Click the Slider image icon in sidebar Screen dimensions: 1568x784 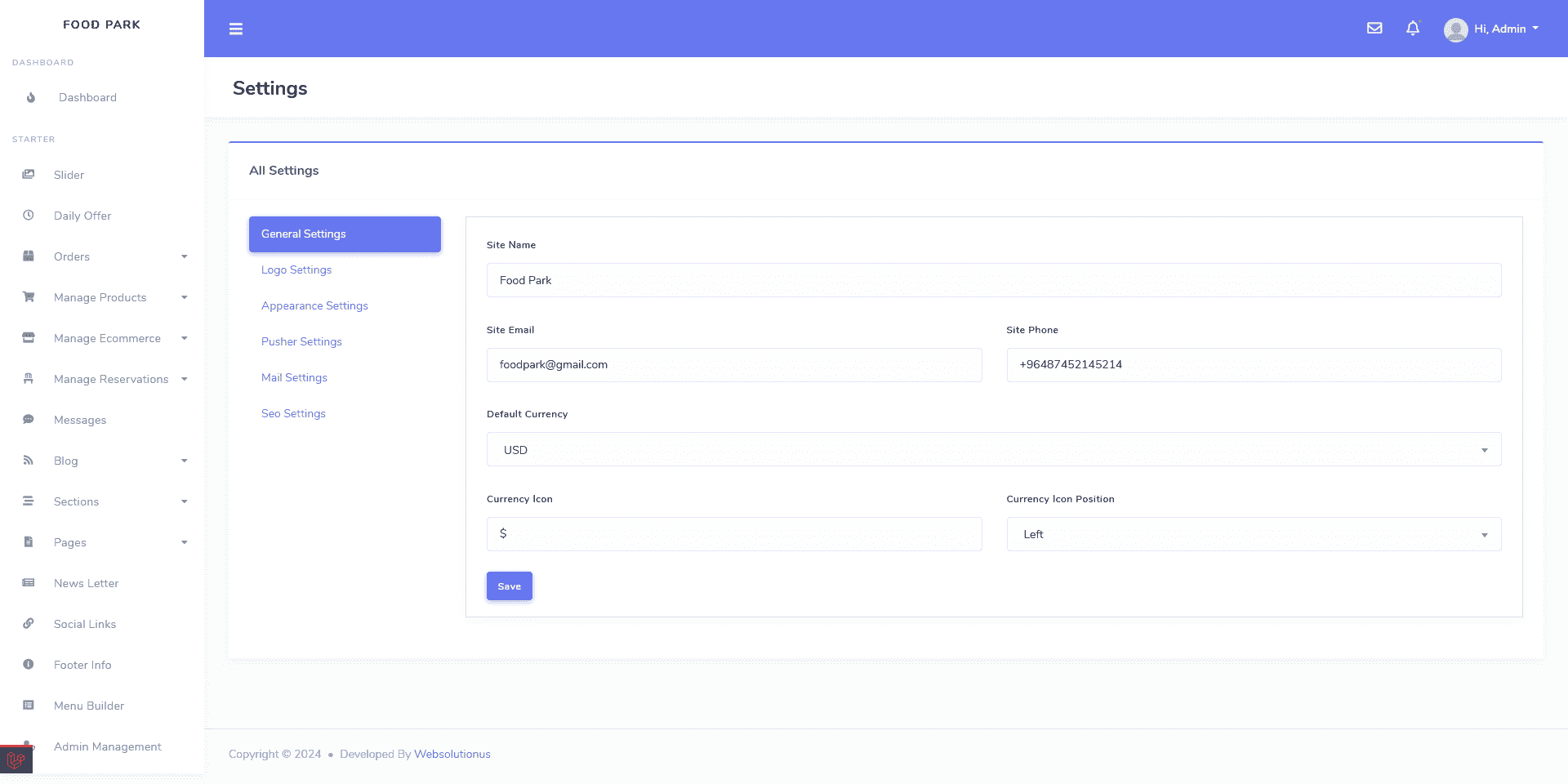pyautogui.click(x=29, y=175)
